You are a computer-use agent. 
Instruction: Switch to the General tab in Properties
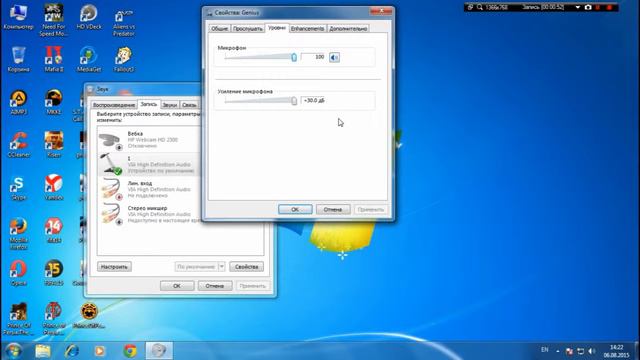pos(220,29)
